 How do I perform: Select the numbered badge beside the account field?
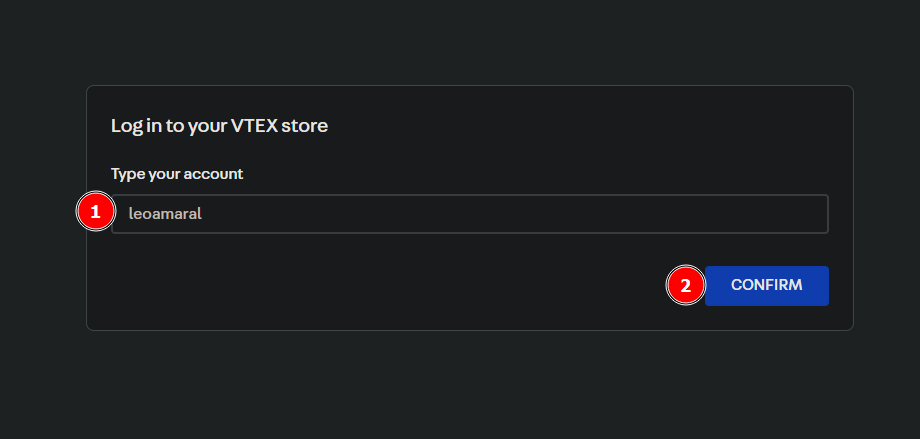point(95,213)
